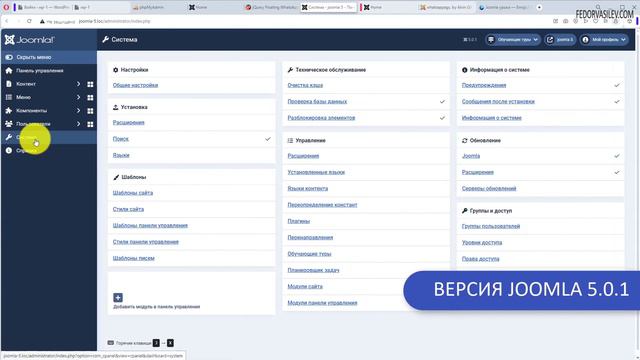Click the browser reload button
The width and height of the screenshot is (640, 360).
[29, 21]
